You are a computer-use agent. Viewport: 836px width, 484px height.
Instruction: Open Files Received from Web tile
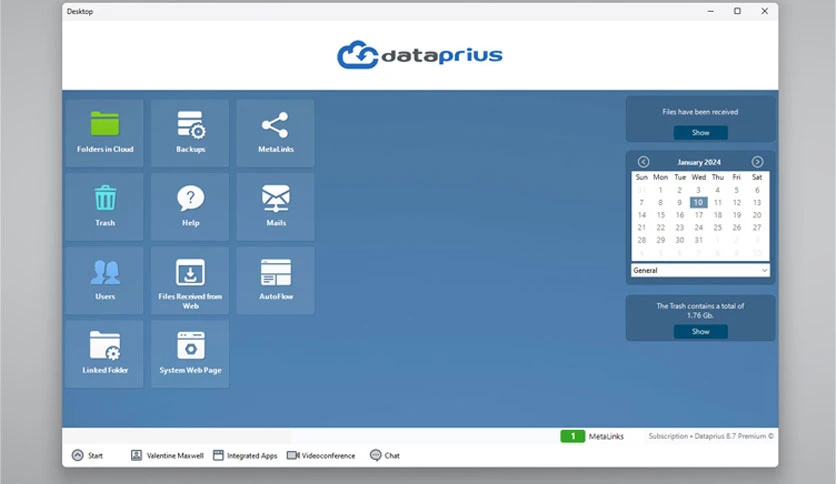190,280
